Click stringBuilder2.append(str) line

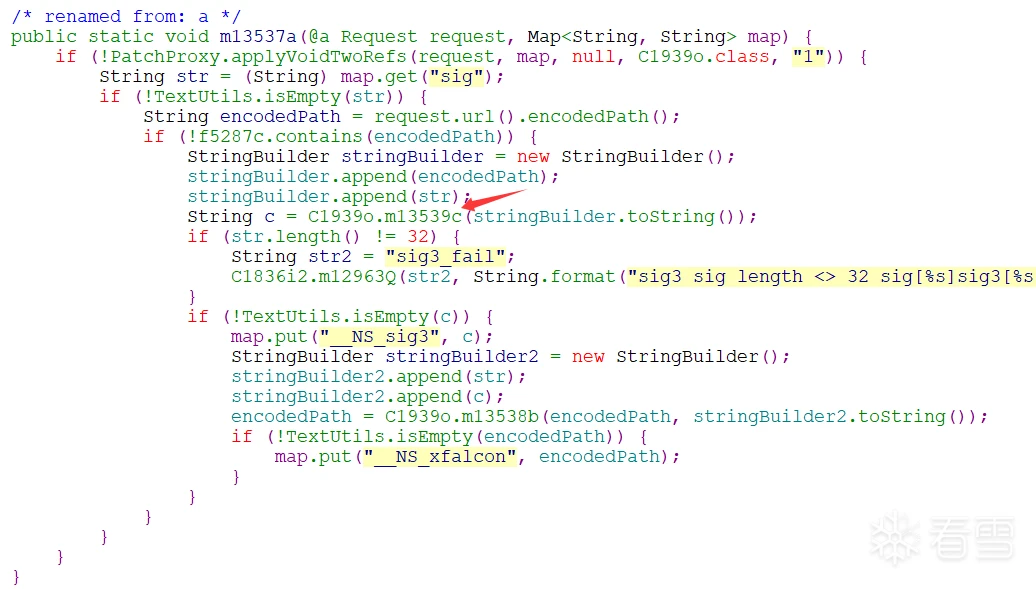pos(379,377)
